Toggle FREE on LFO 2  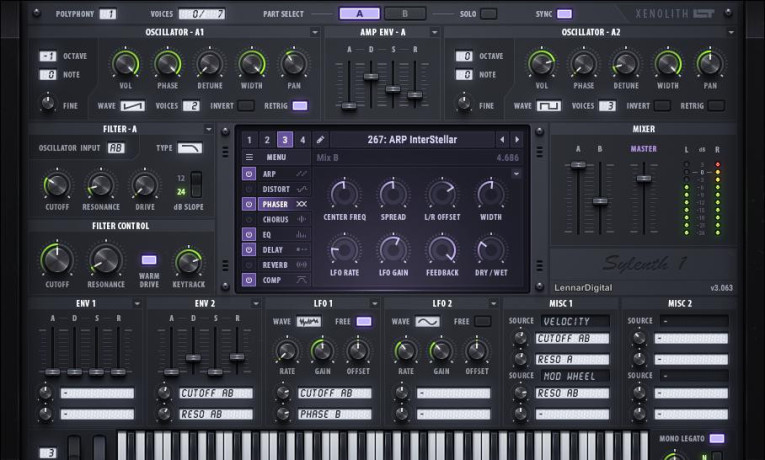coord(483,321)
